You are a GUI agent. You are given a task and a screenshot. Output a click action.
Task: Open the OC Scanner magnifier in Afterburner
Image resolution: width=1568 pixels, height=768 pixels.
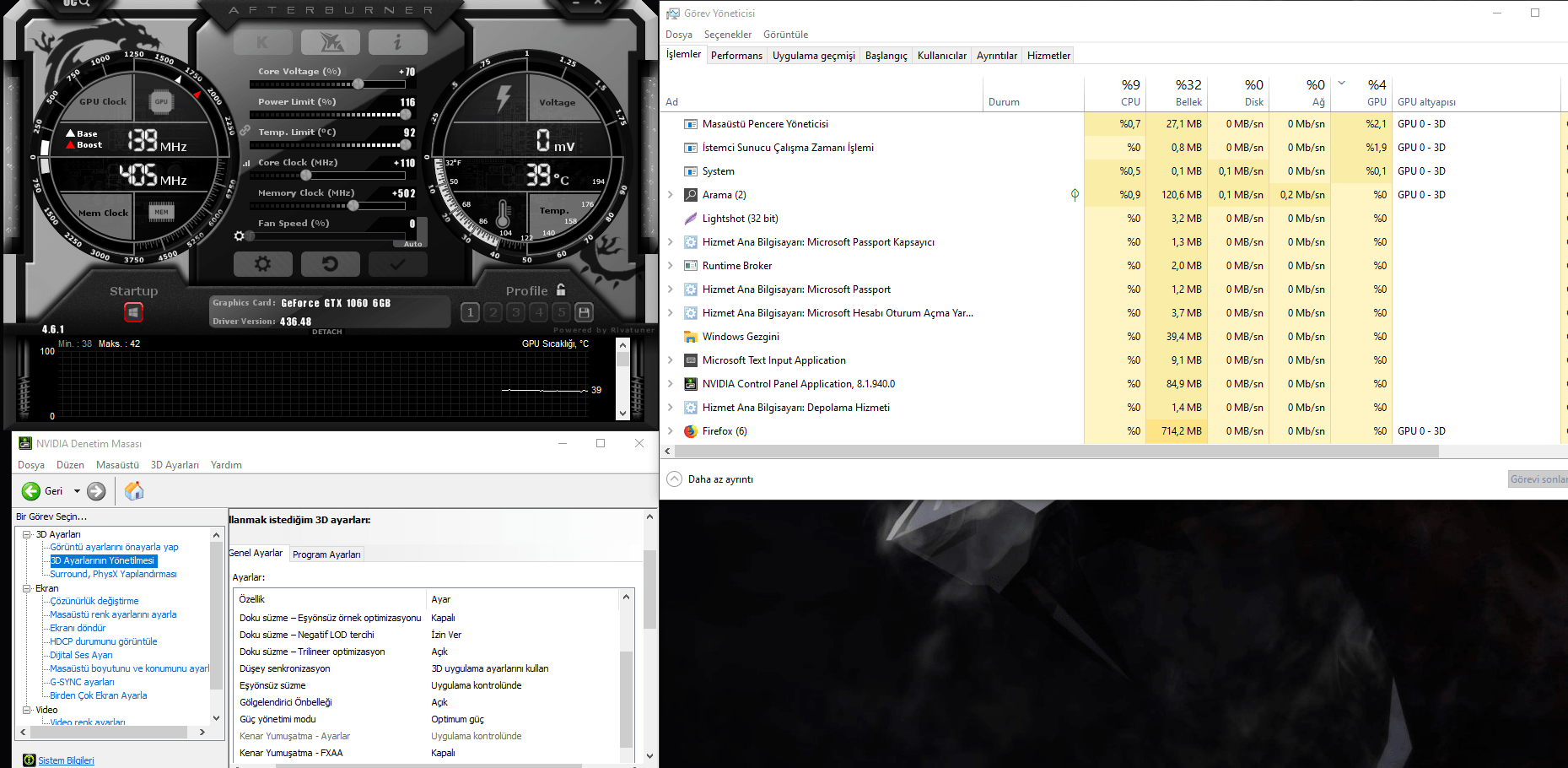coord(77,4)
